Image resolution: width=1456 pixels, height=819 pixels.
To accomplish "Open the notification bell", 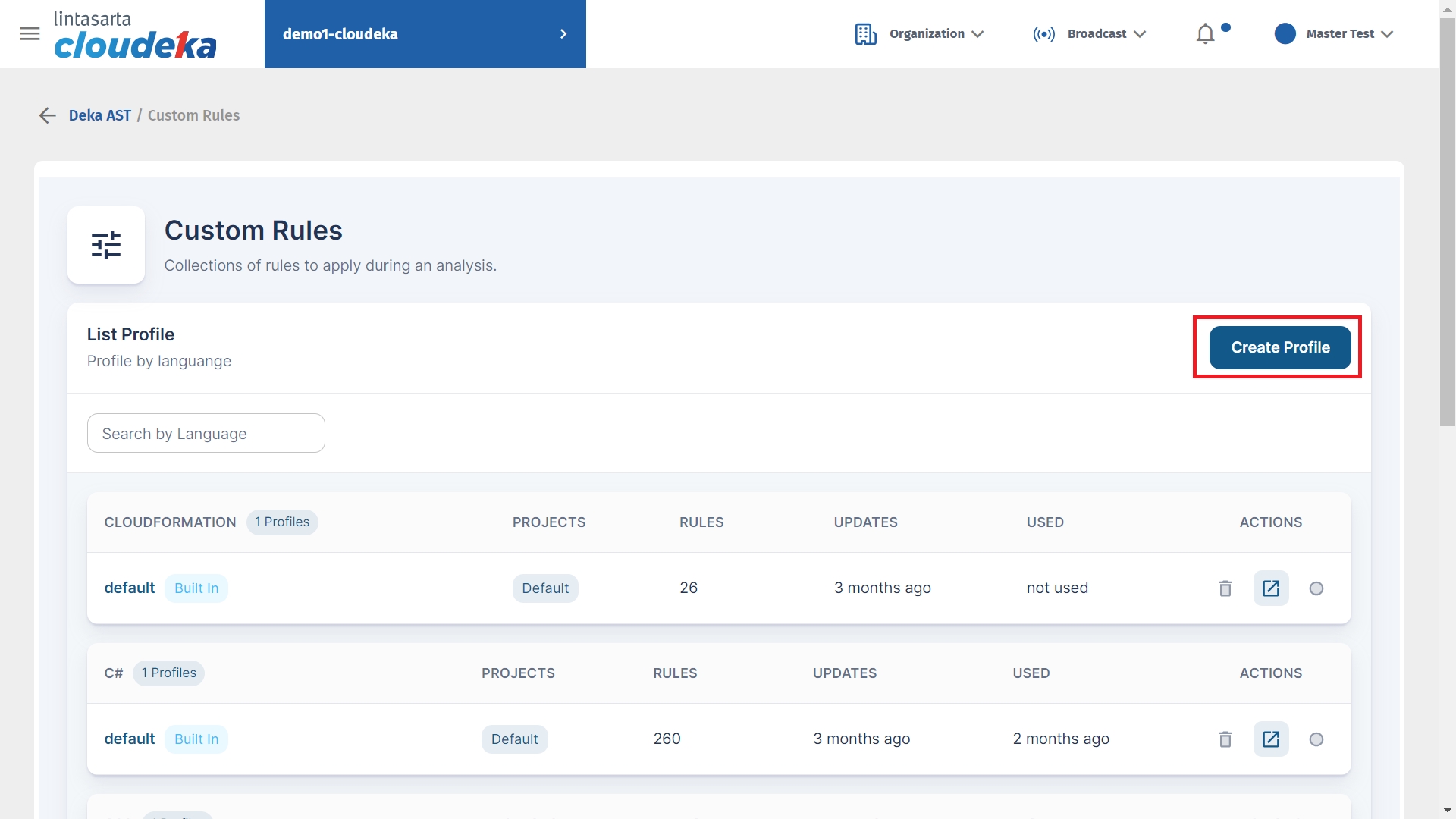I will (1205, 34).
